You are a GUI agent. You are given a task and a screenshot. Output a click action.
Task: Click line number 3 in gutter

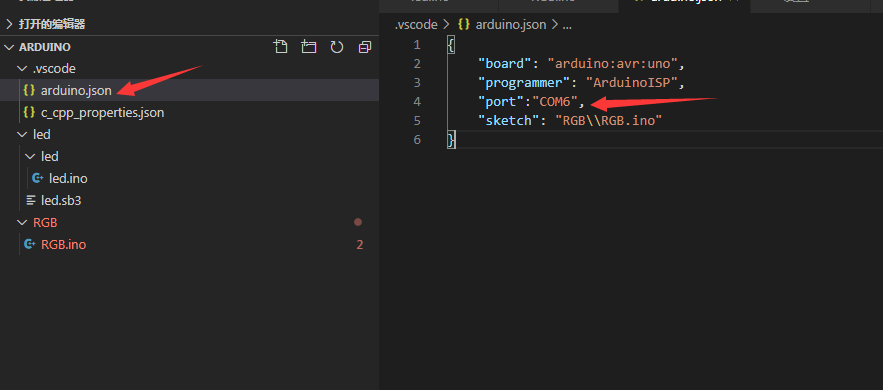click(417, 83)
